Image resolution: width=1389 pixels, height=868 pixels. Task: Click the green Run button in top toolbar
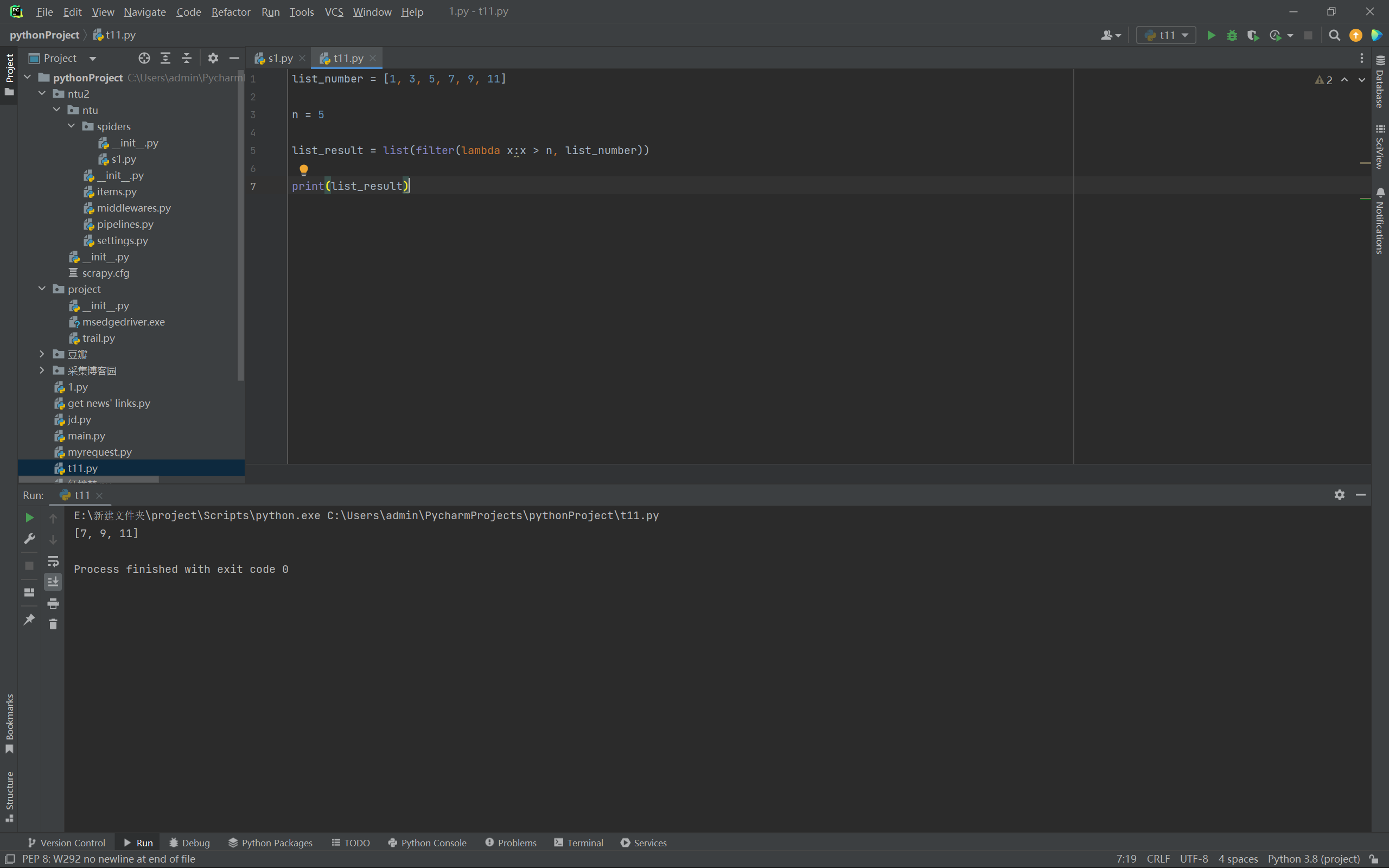(1211, 36)
